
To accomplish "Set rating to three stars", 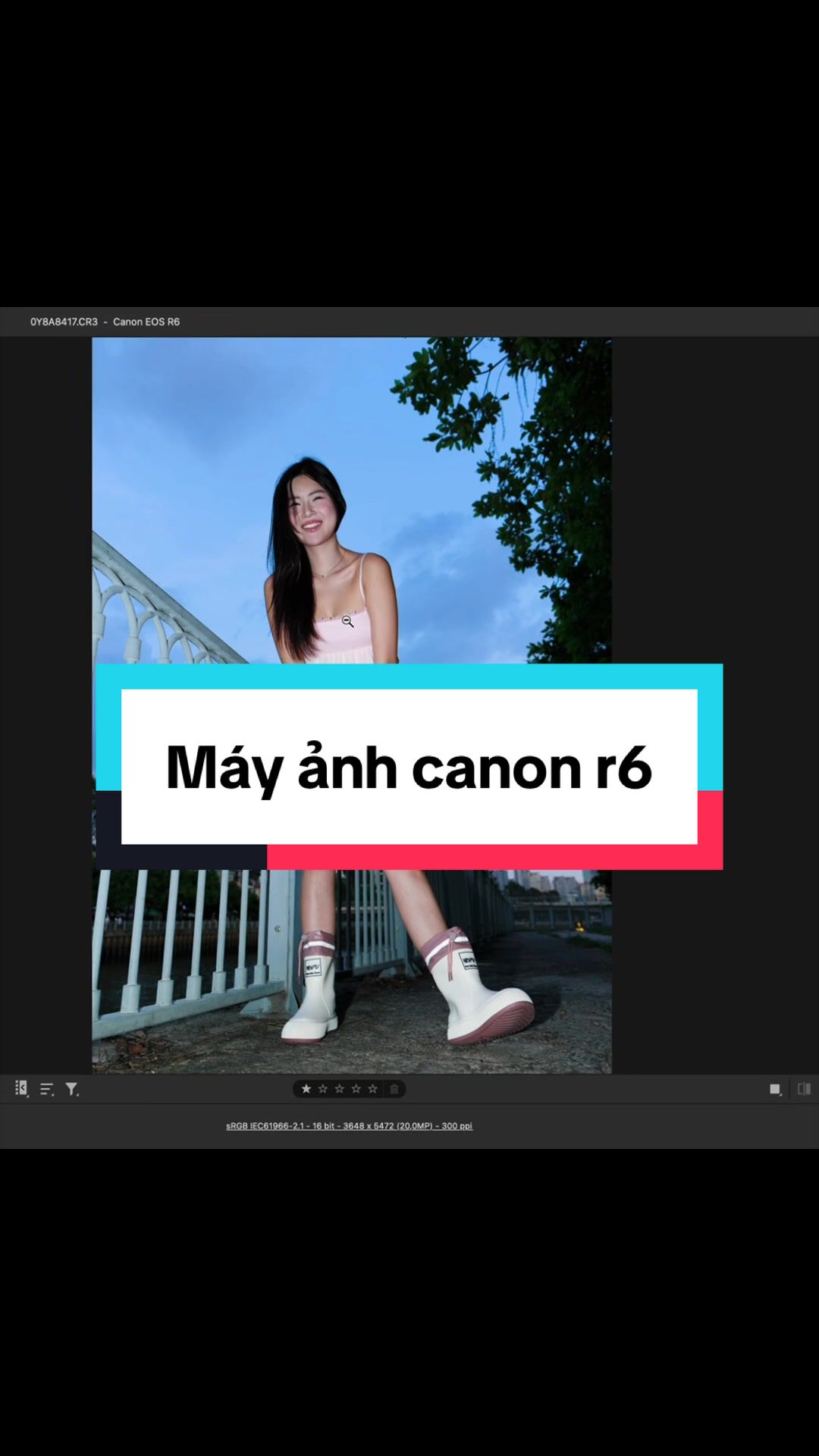I will pyautogui.click(x=340, y=1089).
